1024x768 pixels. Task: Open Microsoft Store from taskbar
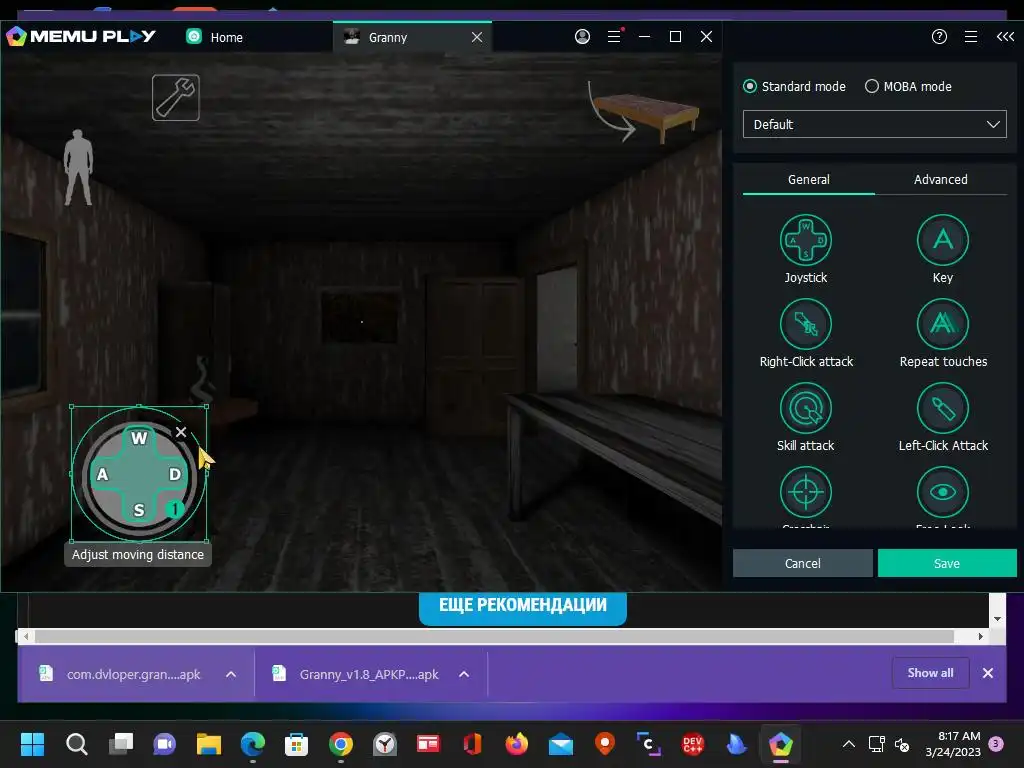296,744
